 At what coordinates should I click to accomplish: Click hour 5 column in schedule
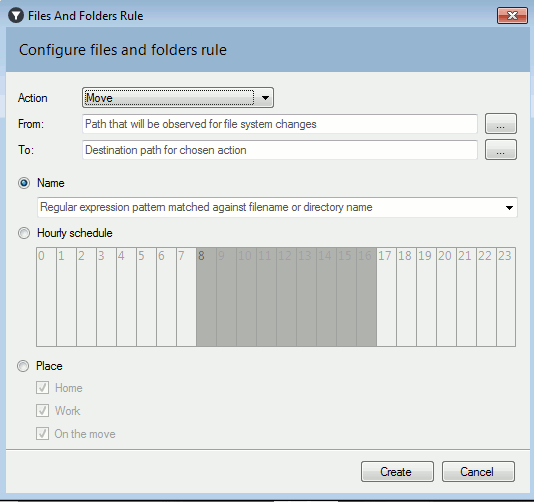tap(146, 297)
